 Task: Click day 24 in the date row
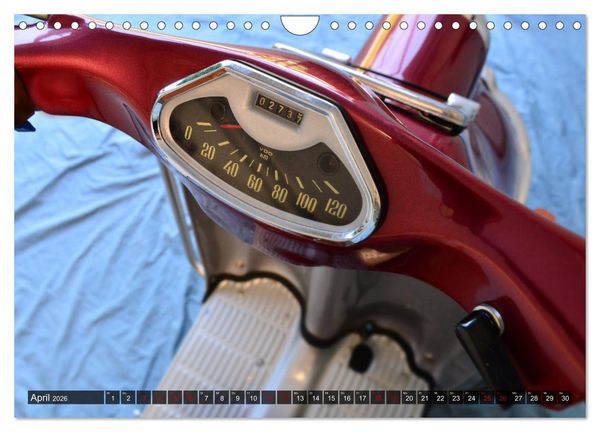[471, 398]
